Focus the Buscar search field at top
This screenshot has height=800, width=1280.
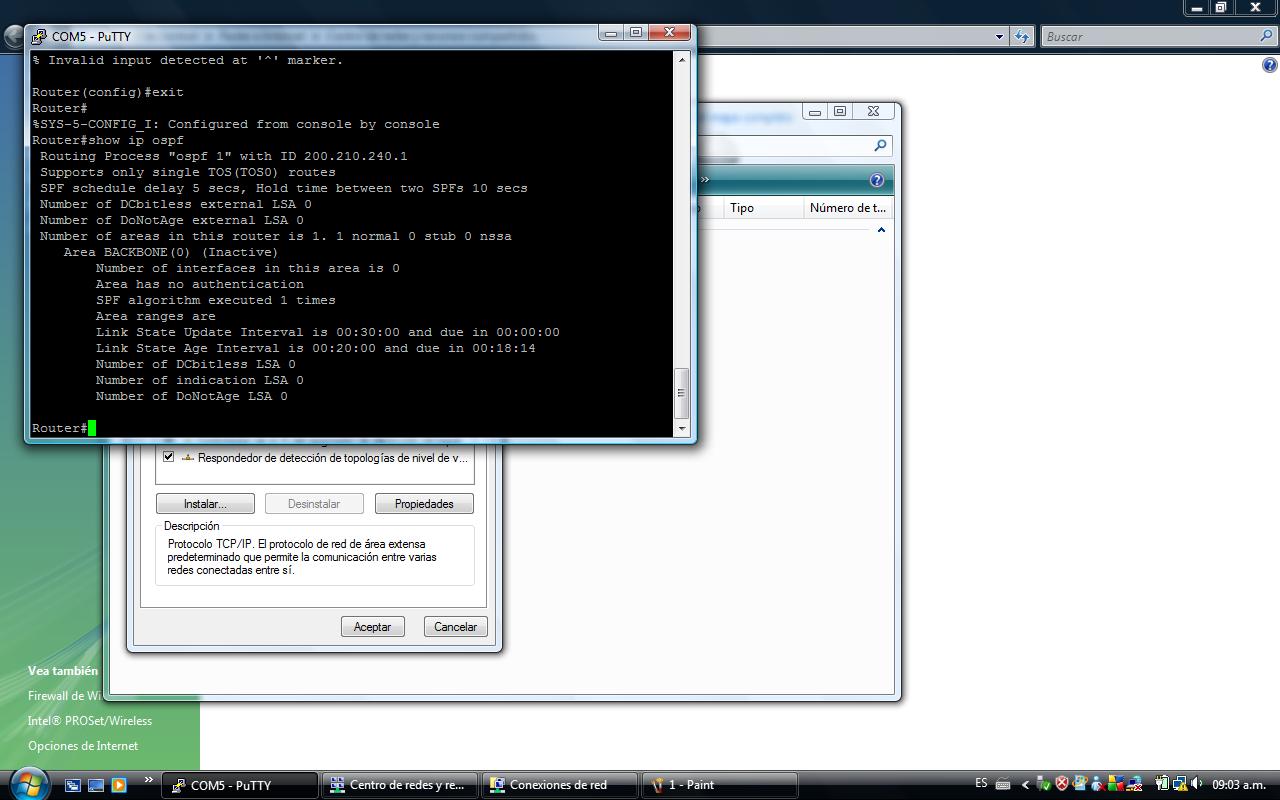click(x=1150, y=37)
